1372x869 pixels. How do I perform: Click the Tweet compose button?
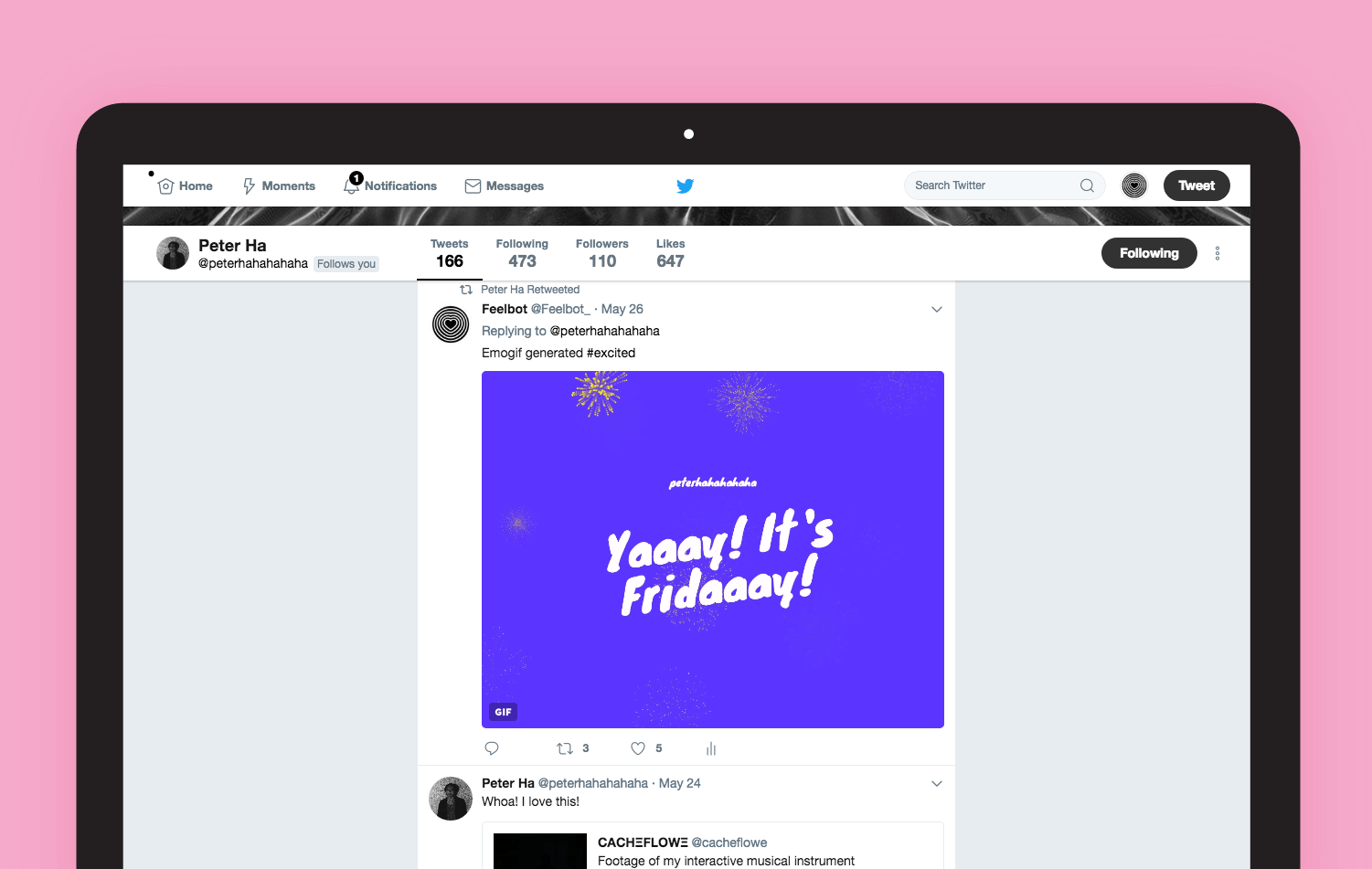tap(1197, 185)
